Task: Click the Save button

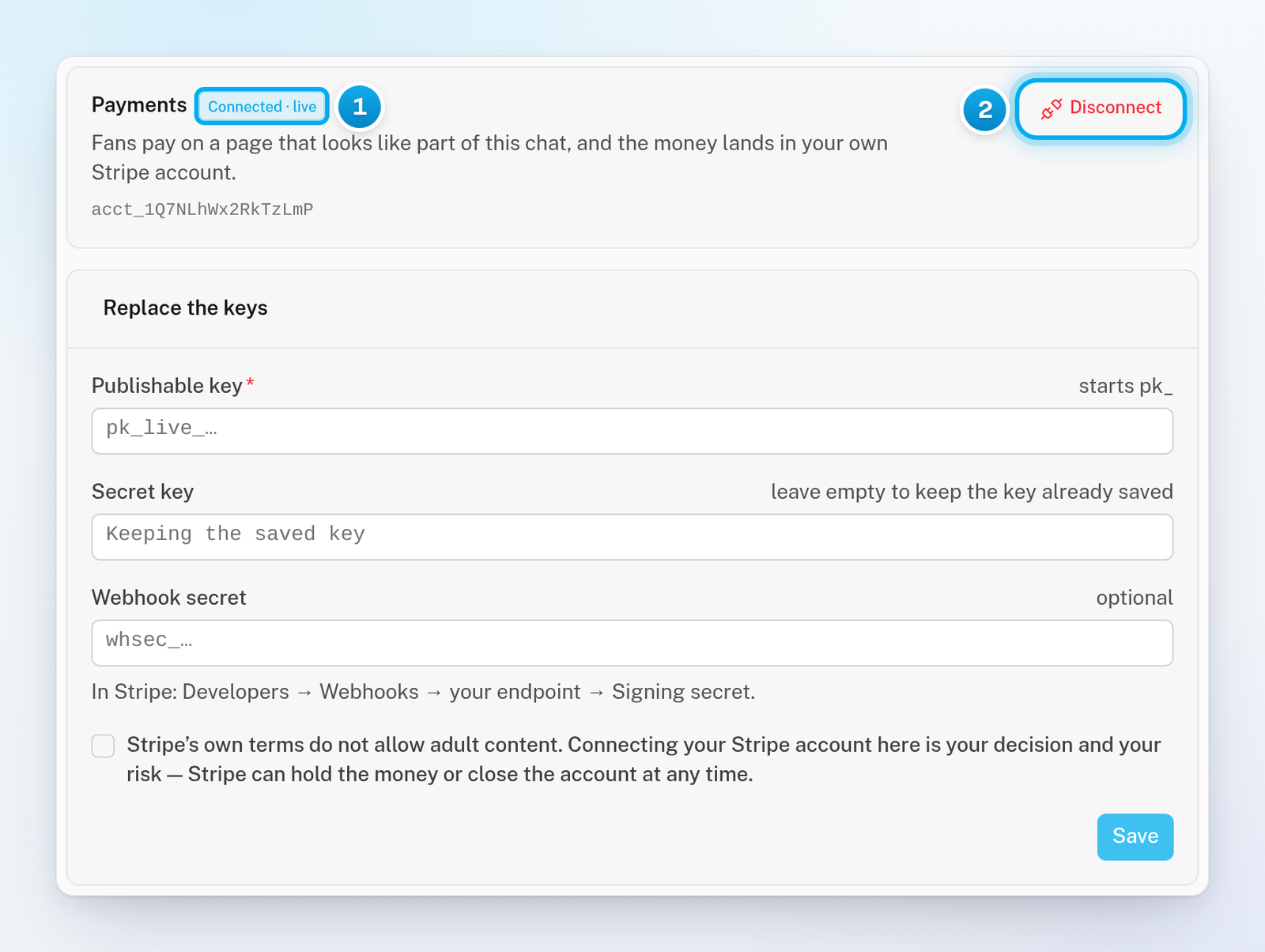Action: pos(1135,837)
